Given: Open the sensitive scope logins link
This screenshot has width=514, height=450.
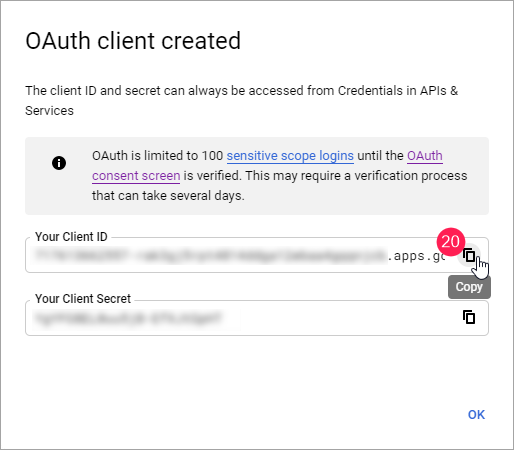Looking at the screenshot, I should click(290, 156).
